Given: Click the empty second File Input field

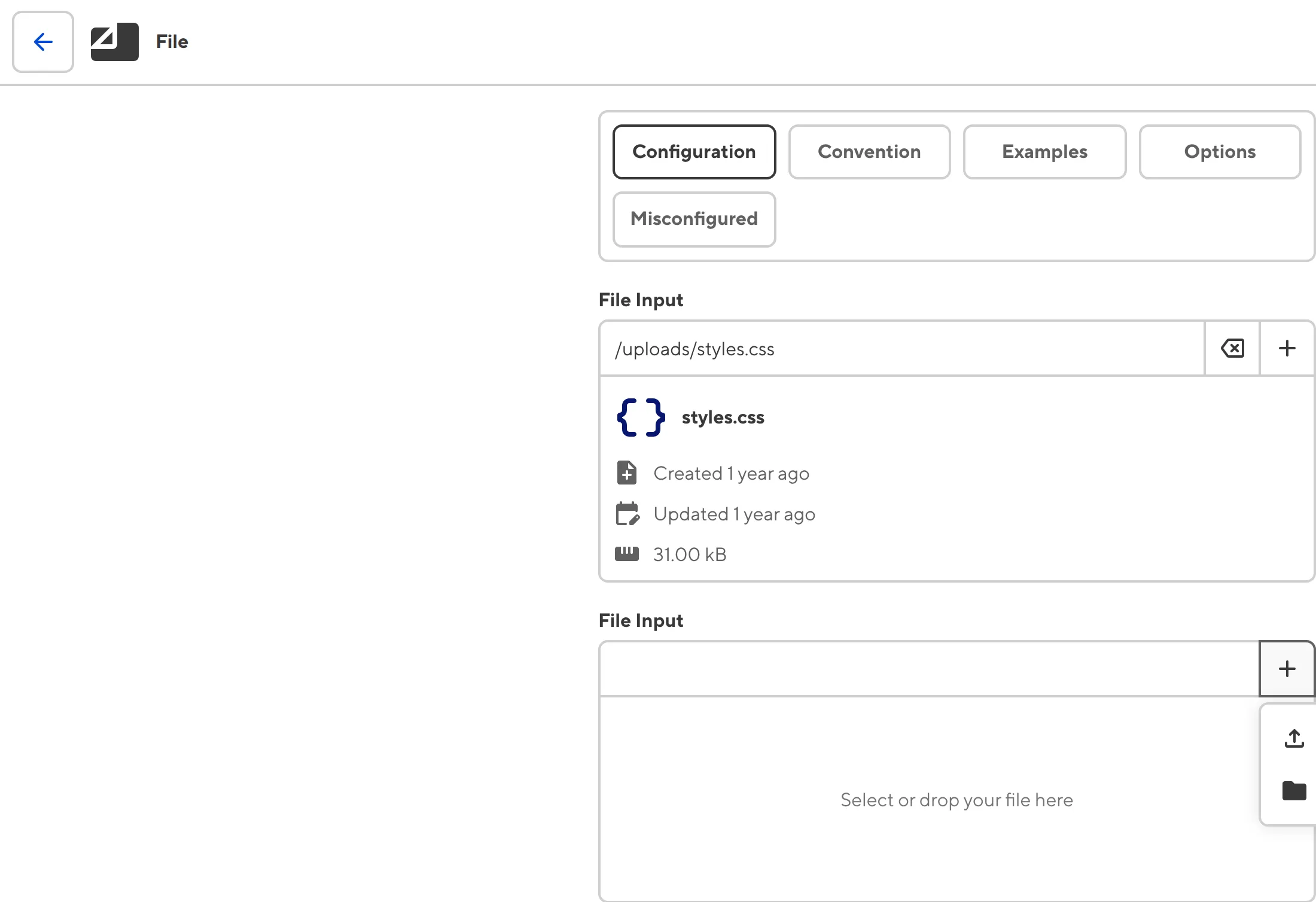Looking at the screenshot, I should [x=897, y=668].
